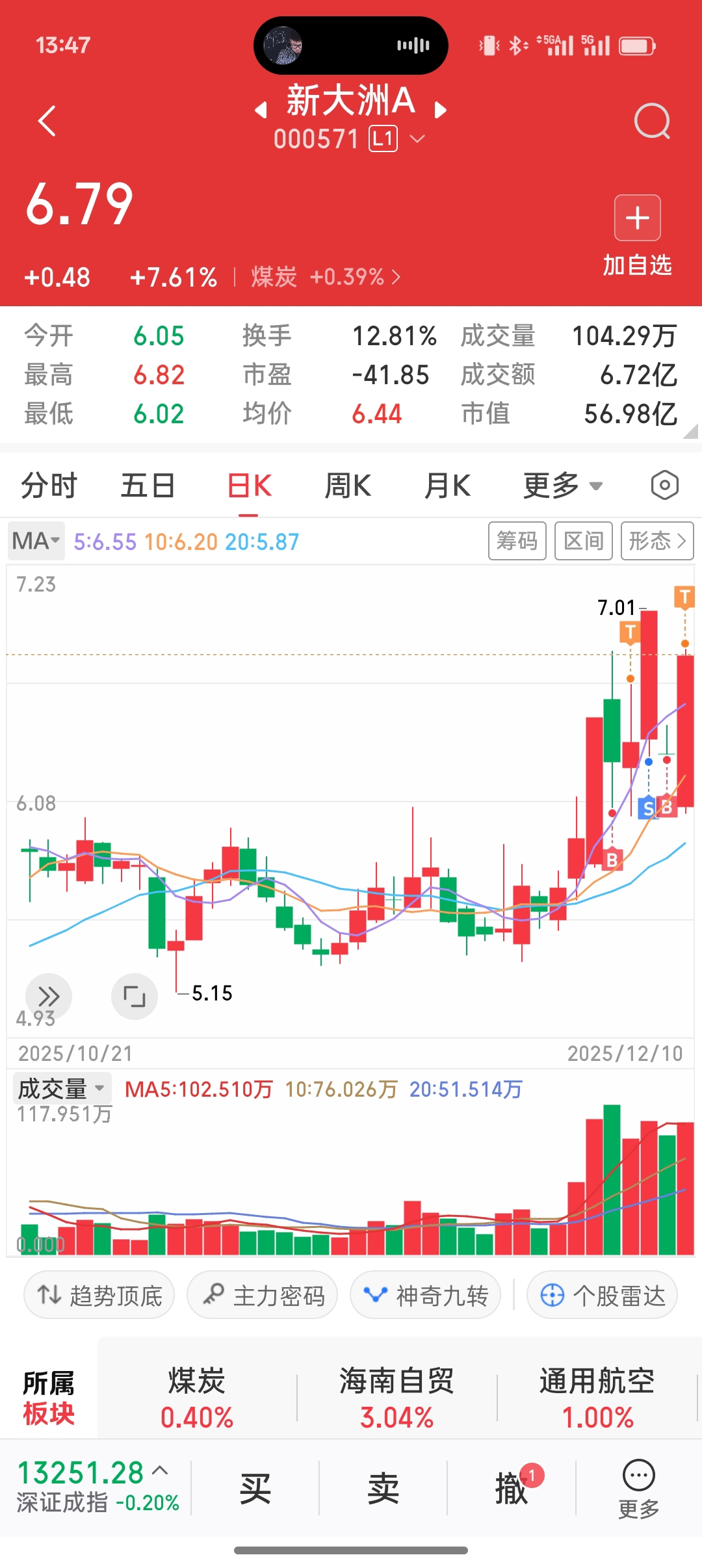Screen dimensions: 702x1568
Task: Tap the 神奇九转 indicator button
Action: click(x=425, y=1296)
